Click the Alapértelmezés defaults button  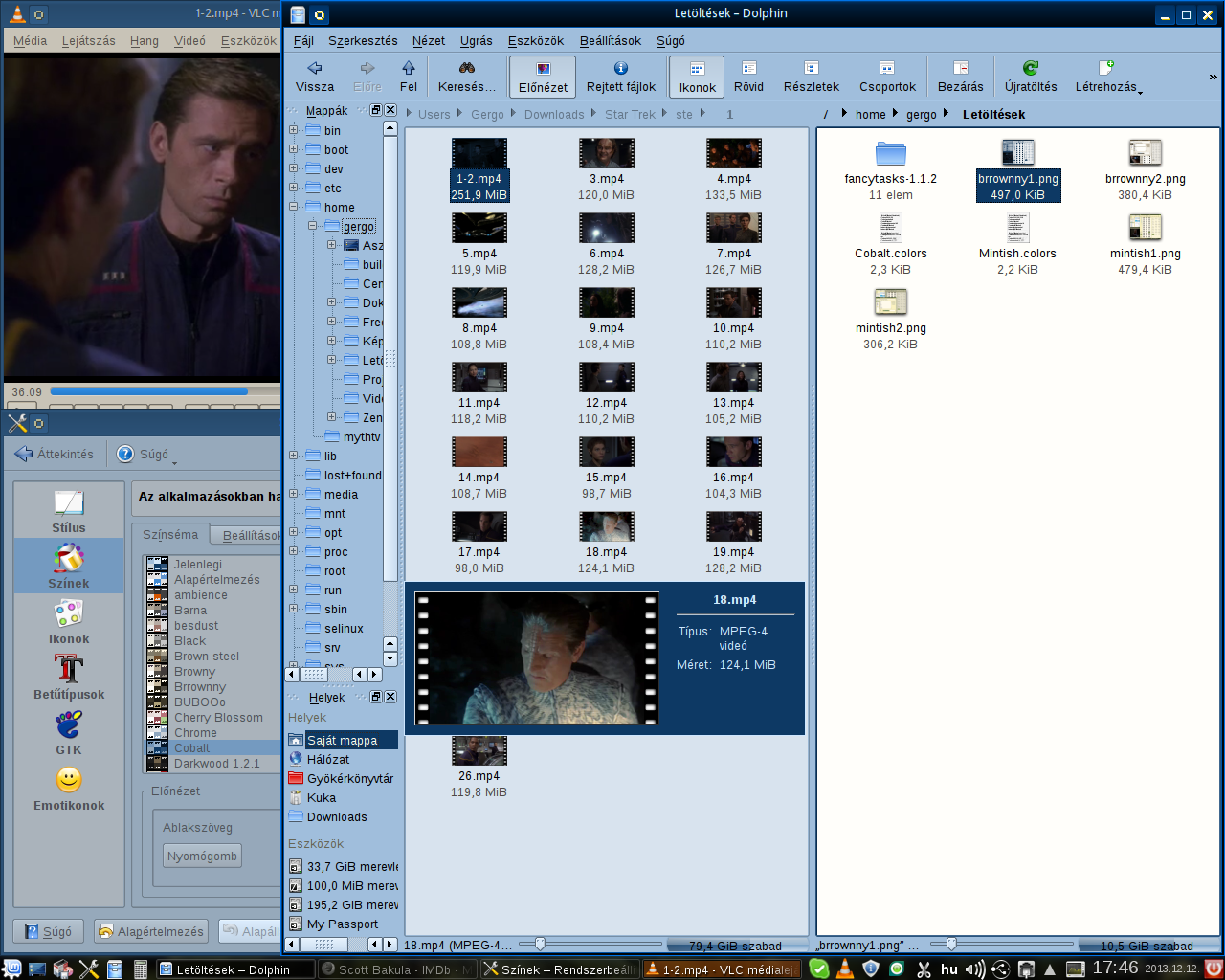tap(151, 931)
